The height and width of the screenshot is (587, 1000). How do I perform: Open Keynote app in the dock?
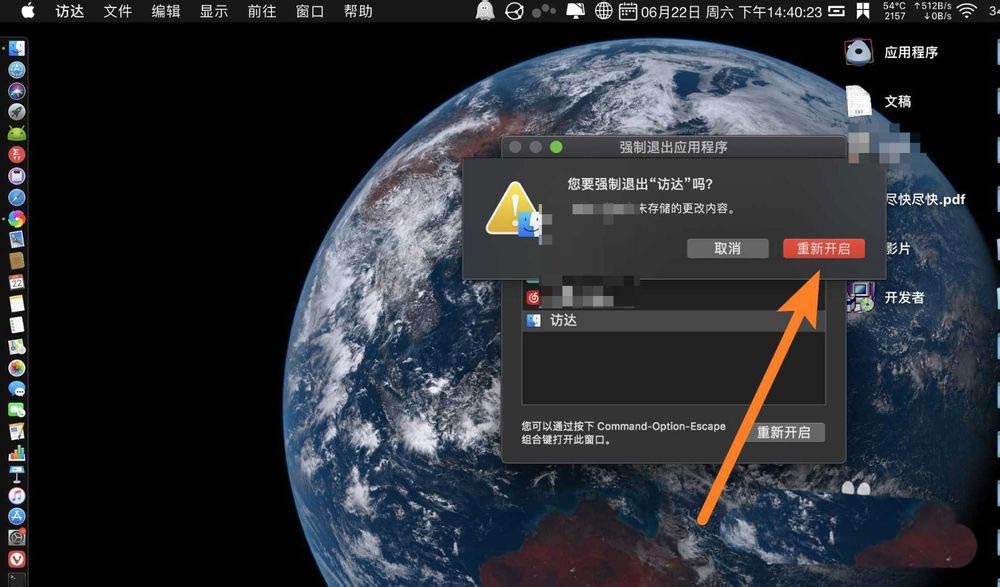[x=17, y=474]
